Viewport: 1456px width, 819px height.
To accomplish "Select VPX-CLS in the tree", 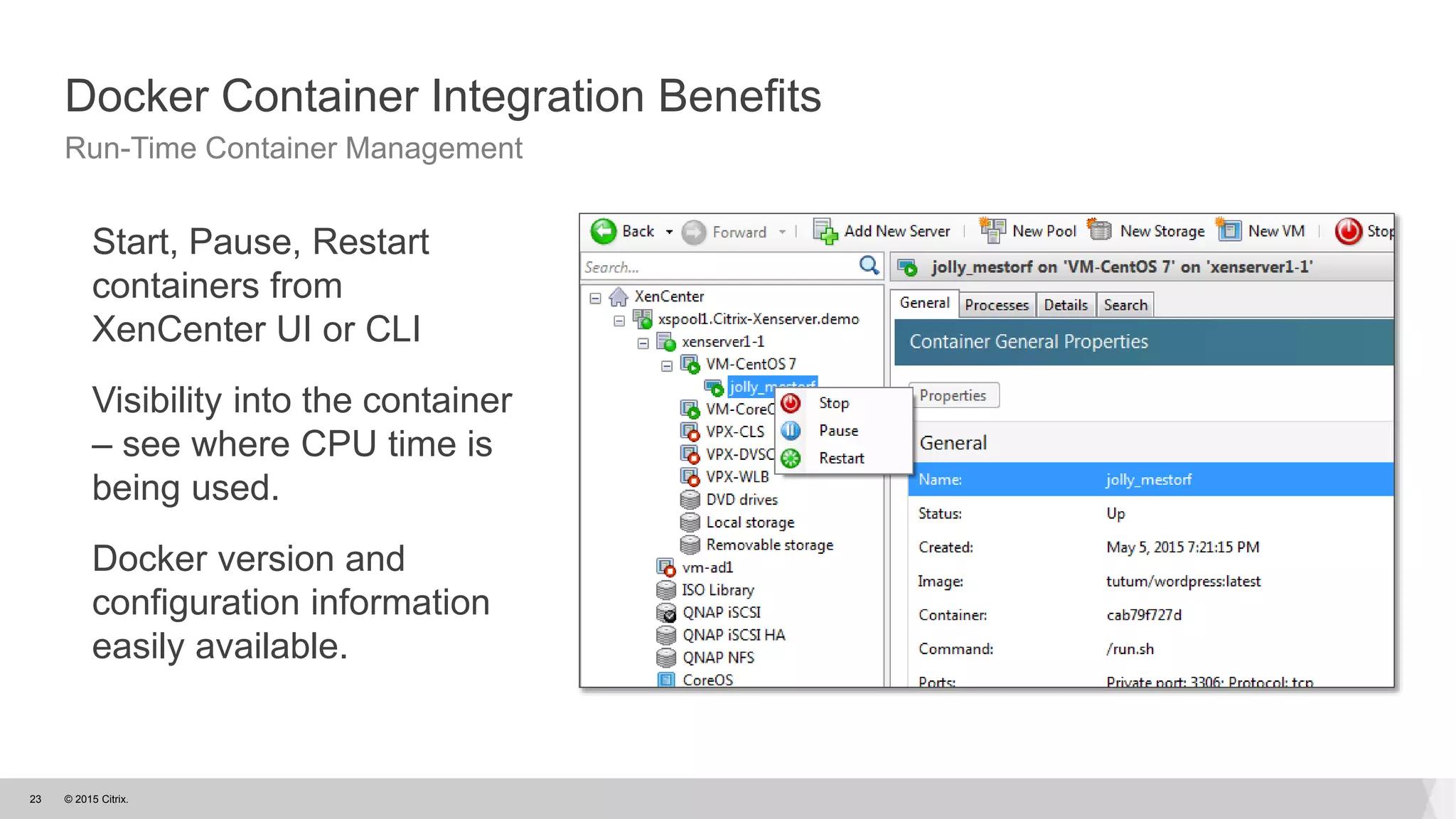I will click(x=734, y=432).
